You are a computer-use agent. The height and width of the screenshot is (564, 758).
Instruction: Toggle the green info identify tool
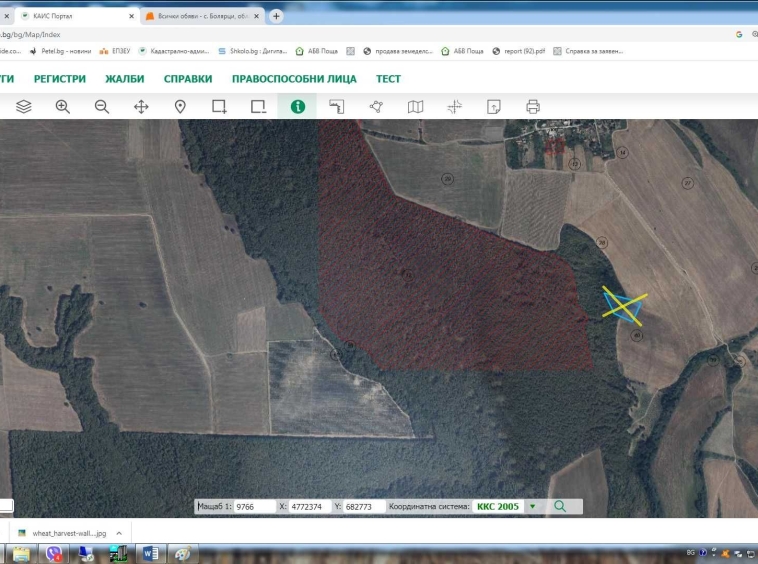tap(297, 107)
